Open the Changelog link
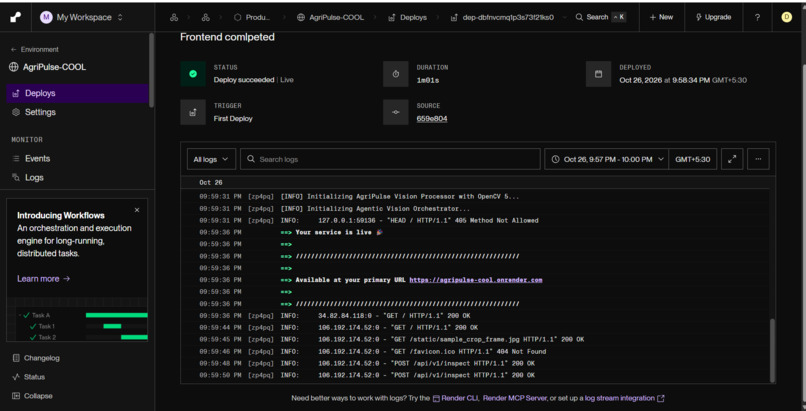Viewport: 806px width, 411px height. 36,358
